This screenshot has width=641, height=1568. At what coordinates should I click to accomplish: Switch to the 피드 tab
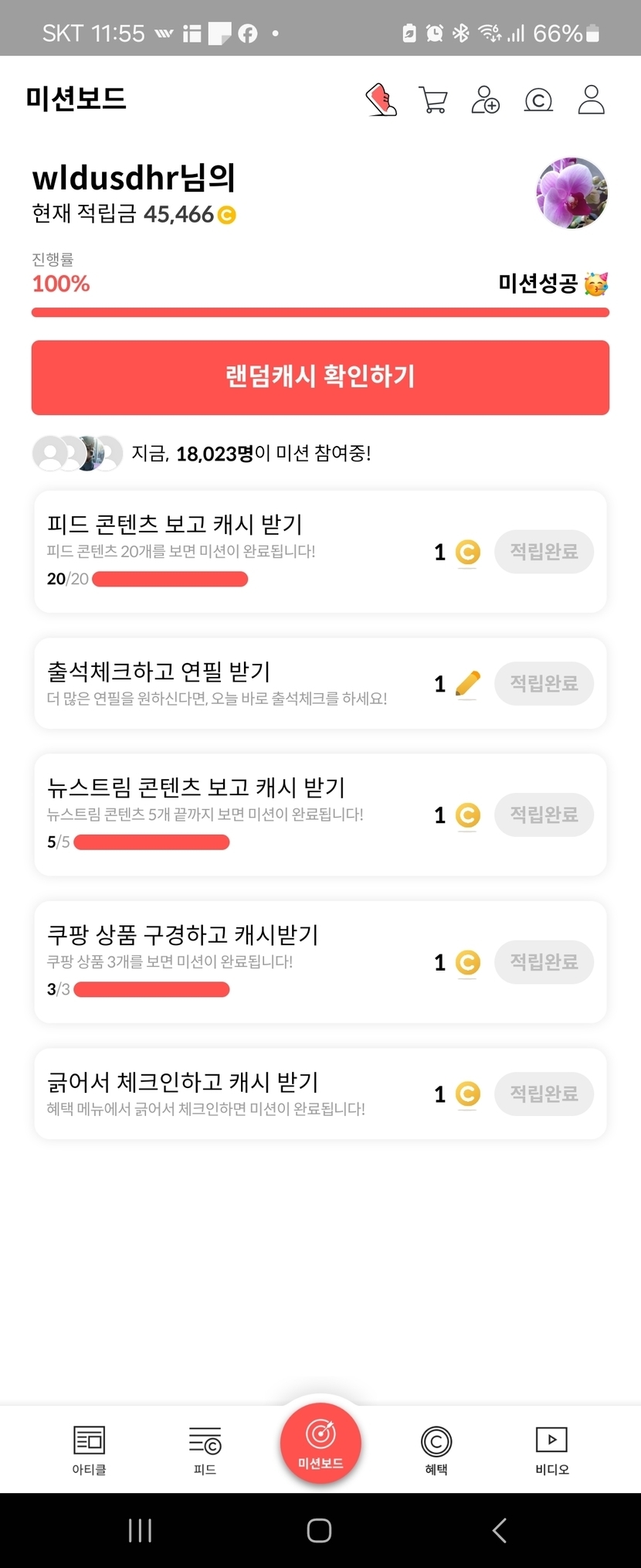(x=205, y=1449)
